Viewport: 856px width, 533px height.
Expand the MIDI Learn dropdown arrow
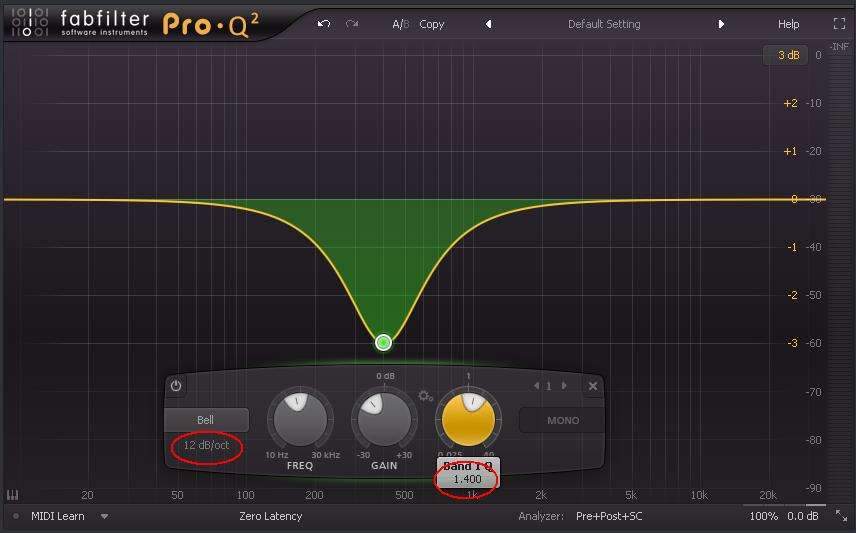click(x=104, y=517)
